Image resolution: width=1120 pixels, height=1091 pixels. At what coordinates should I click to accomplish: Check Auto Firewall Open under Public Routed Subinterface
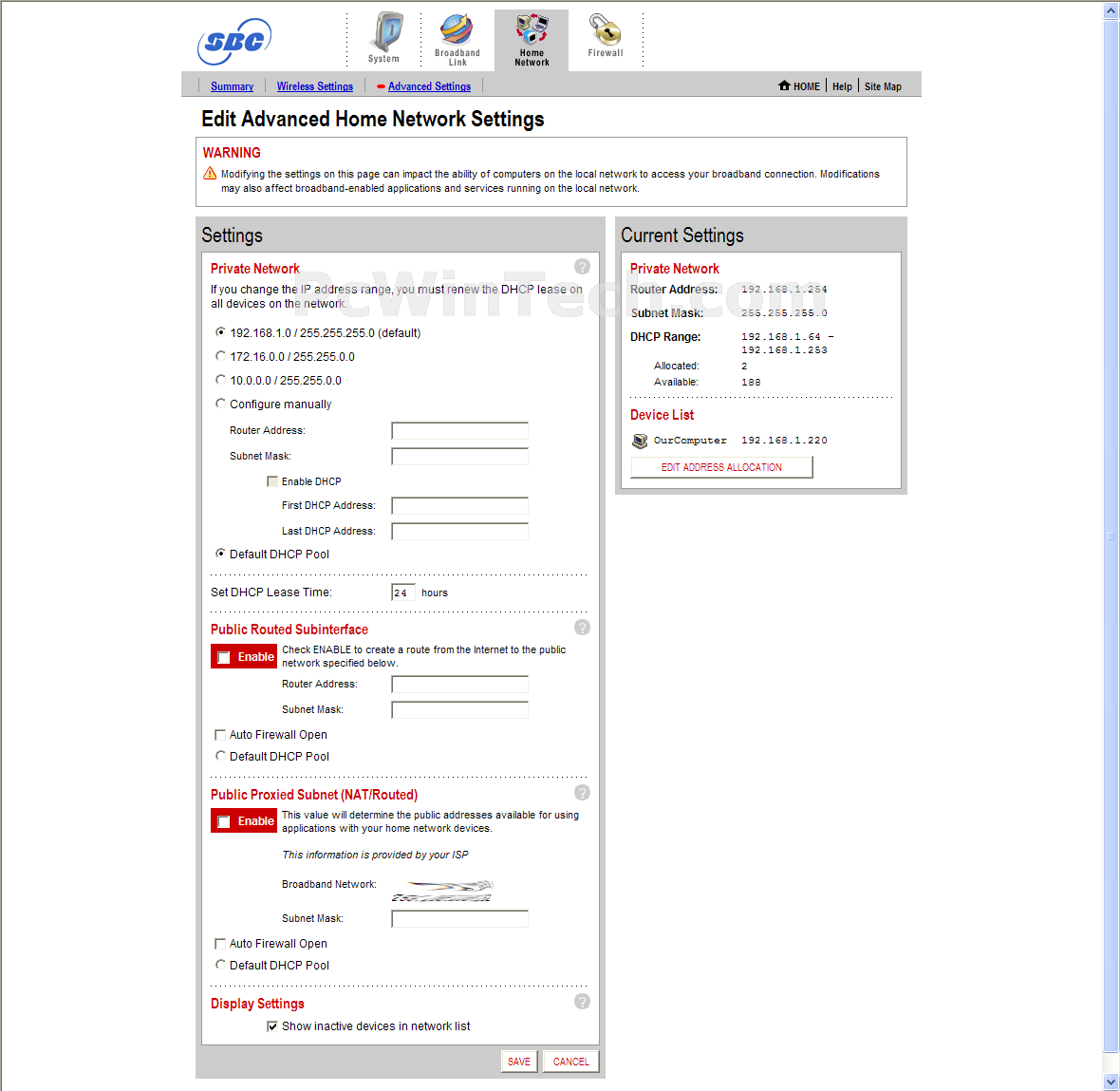click(x=220, y=735)
